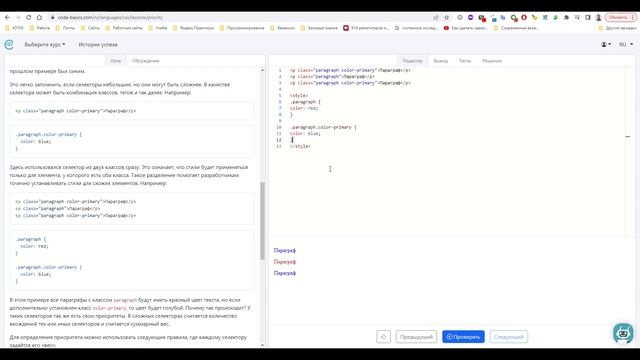The height and width of the screenshot is (360, 640).
Task: Open the Почты bookmarks folder
Action: click(x=65, y=28)
